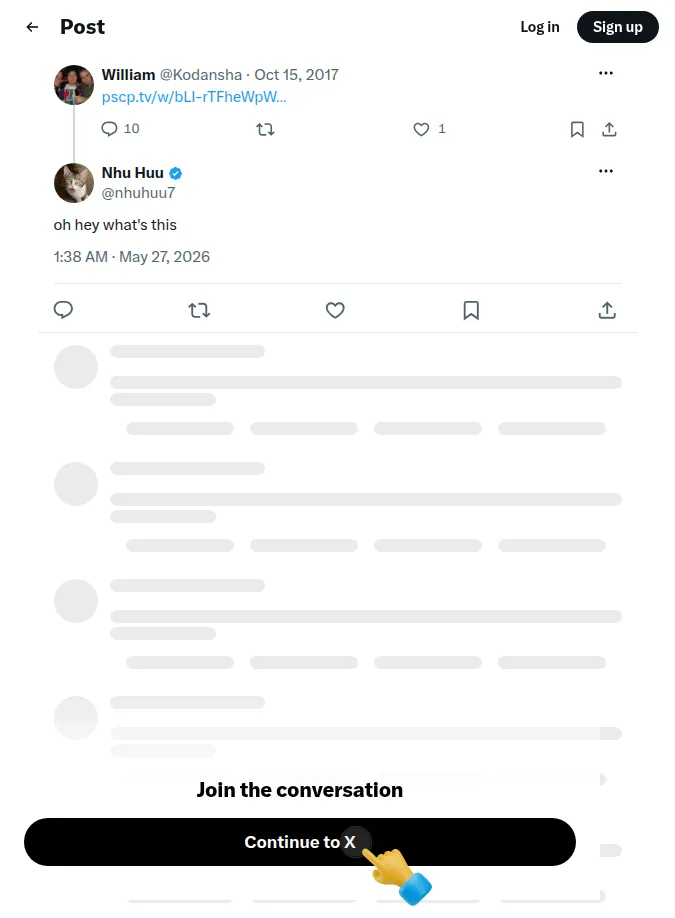Screen dimensions: 675x918
Task: Reply to Nhu Huu's post
Action: [x=63, y=310]
